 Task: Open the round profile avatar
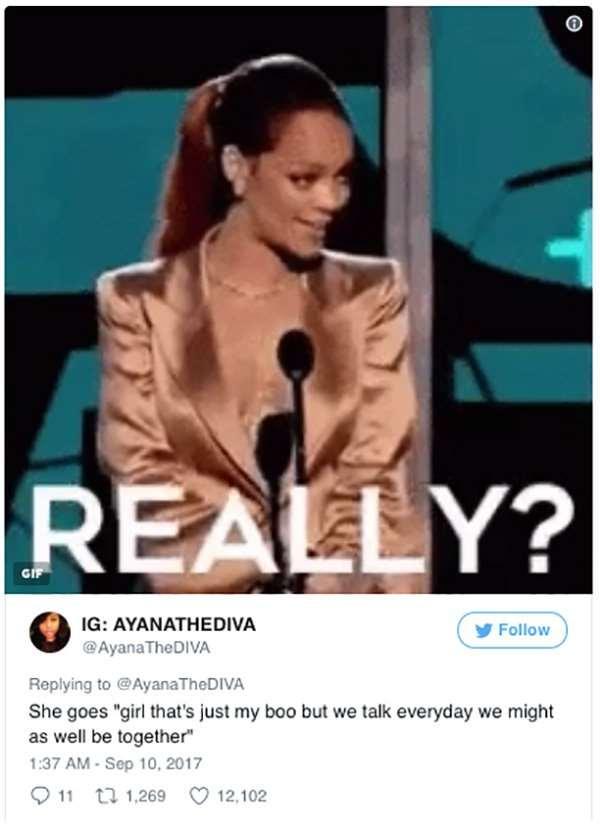point(50,632)
